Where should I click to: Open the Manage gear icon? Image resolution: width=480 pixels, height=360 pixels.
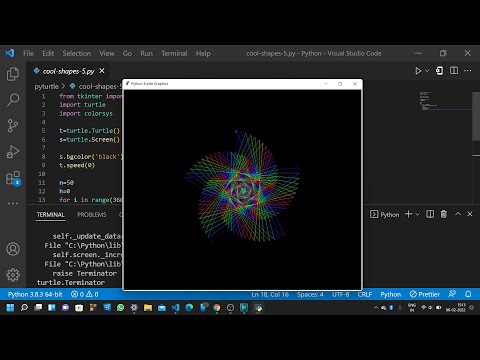(x=13, y=275)
